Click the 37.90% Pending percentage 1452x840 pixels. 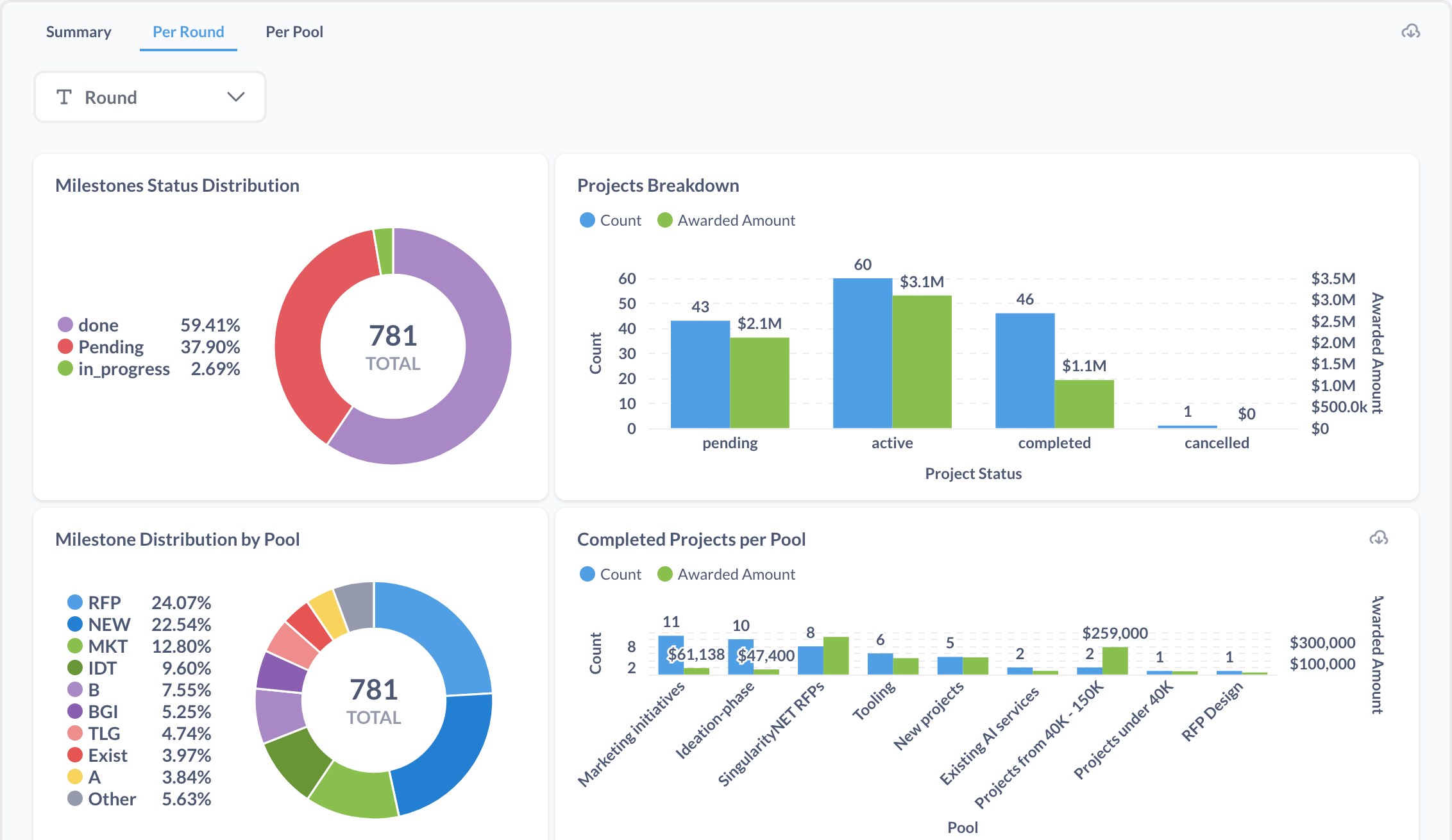pyautogui.click(x=210, y=347)
